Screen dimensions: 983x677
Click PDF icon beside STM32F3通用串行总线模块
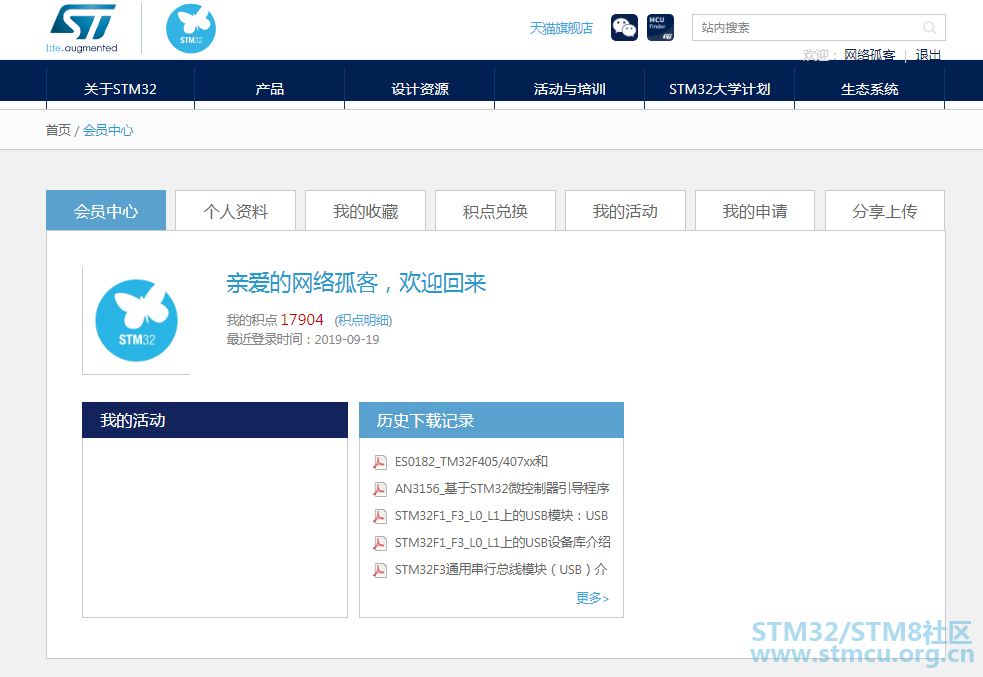pyautogui.click(x=380, y=570)
